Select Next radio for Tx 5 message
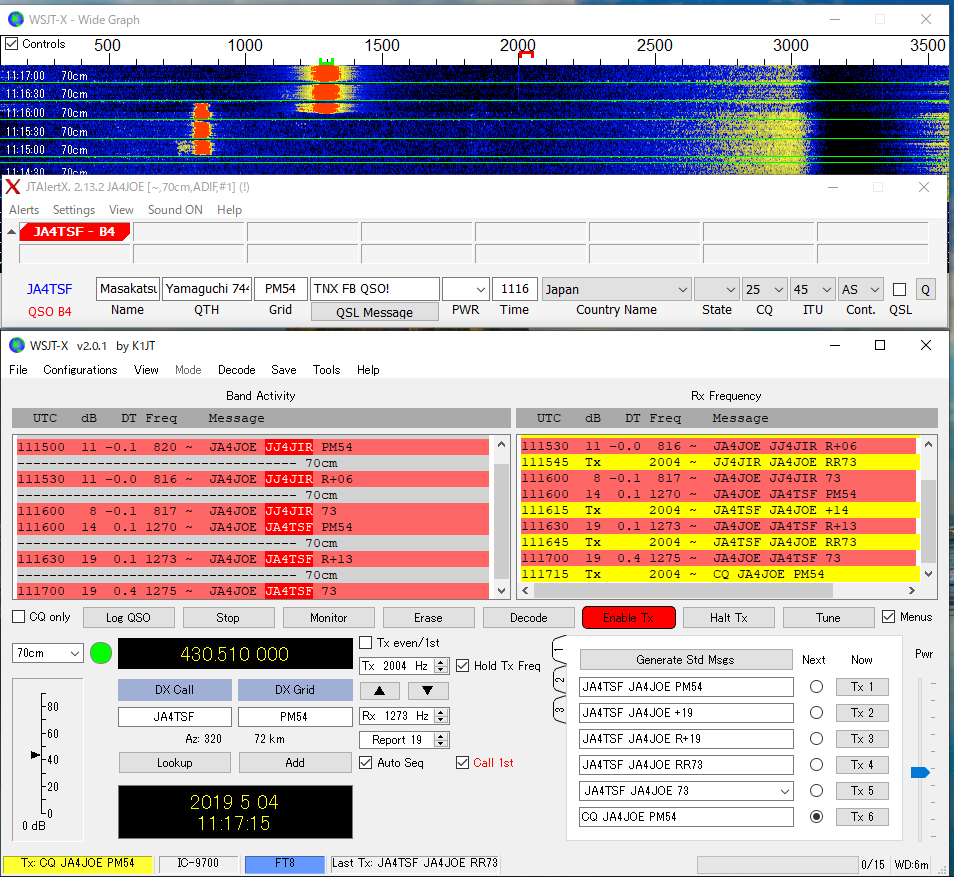This screenshot has height=877, width=954. point(816,791)
